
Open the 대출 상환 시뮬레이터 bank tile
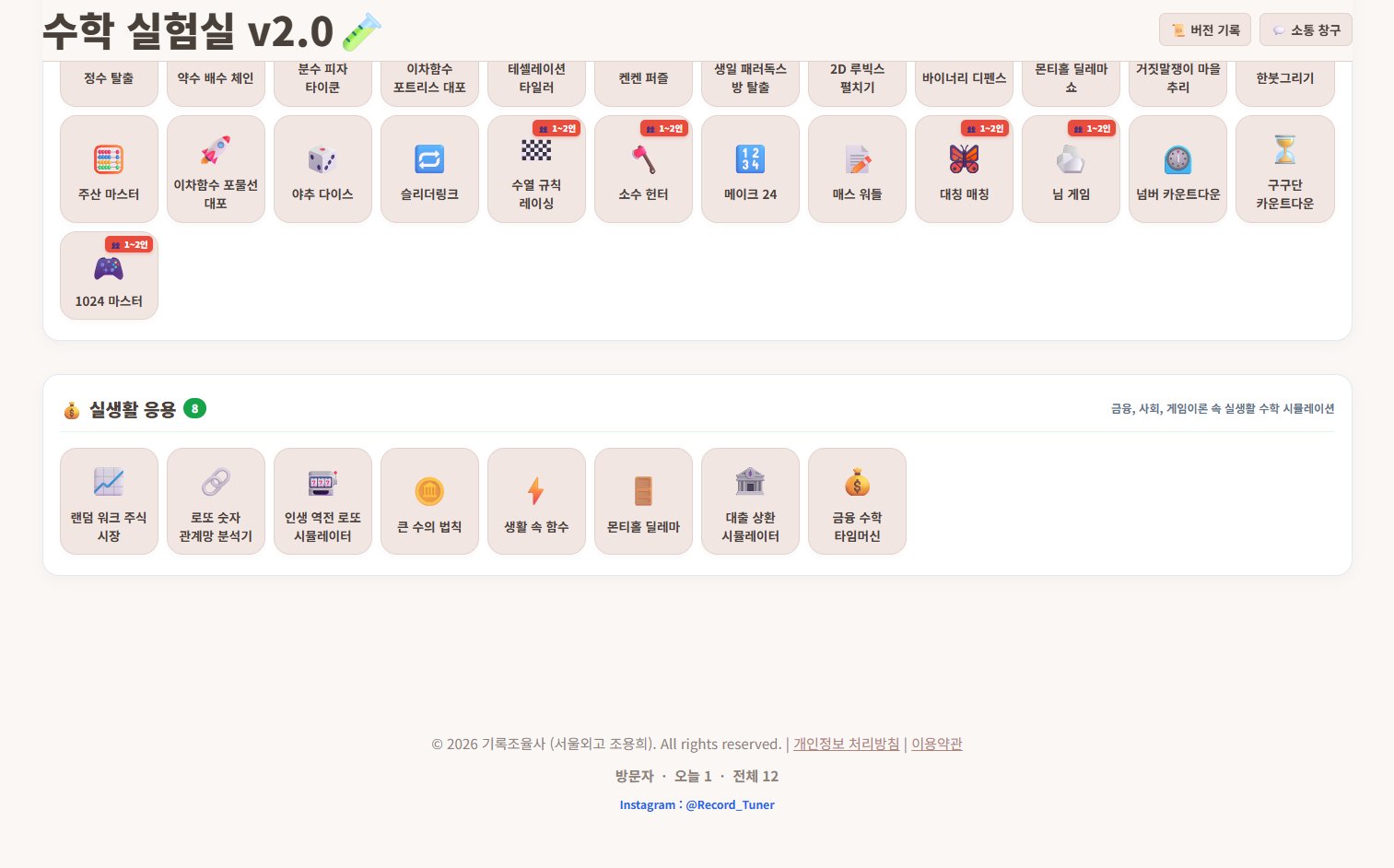click(x=750, y=501)
